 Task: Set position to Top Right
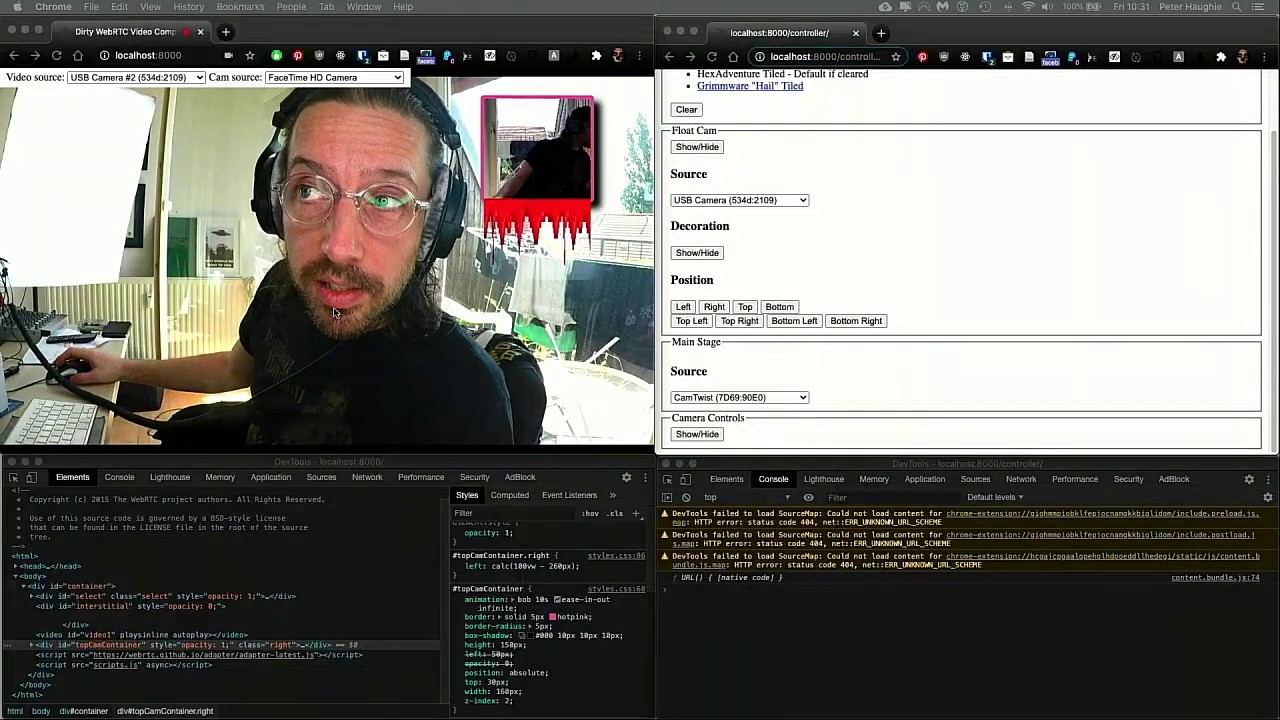740,321
